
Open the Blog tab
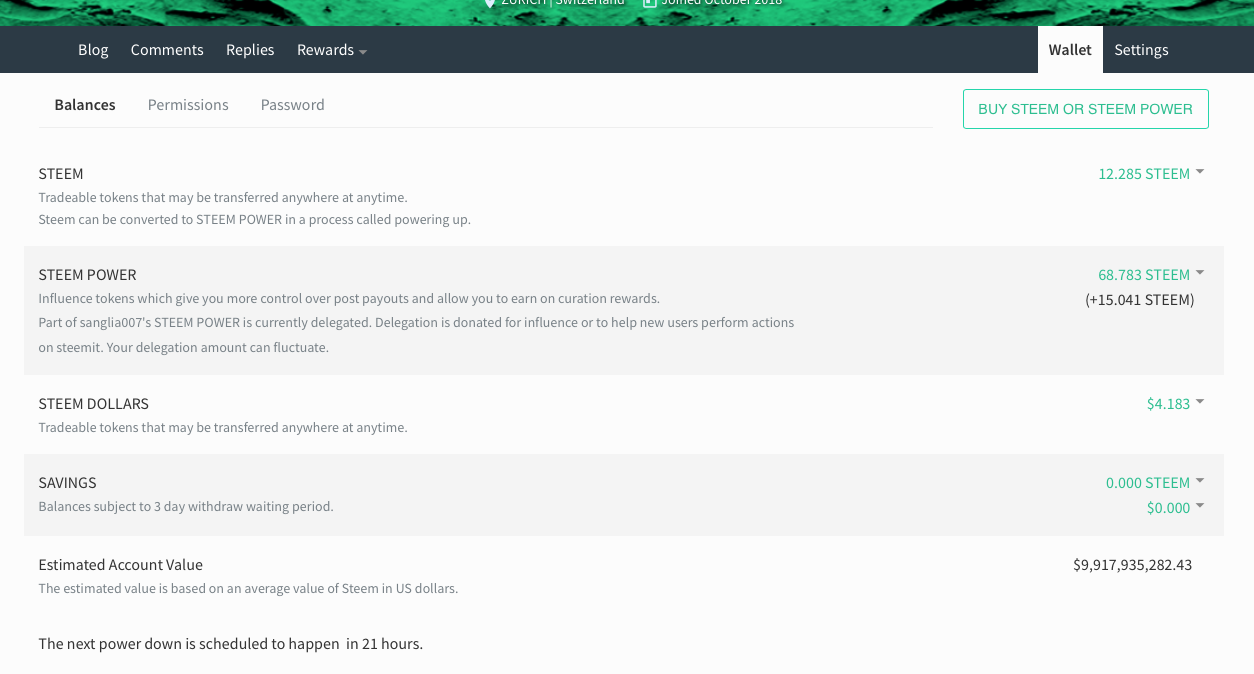tap(93, 50)
